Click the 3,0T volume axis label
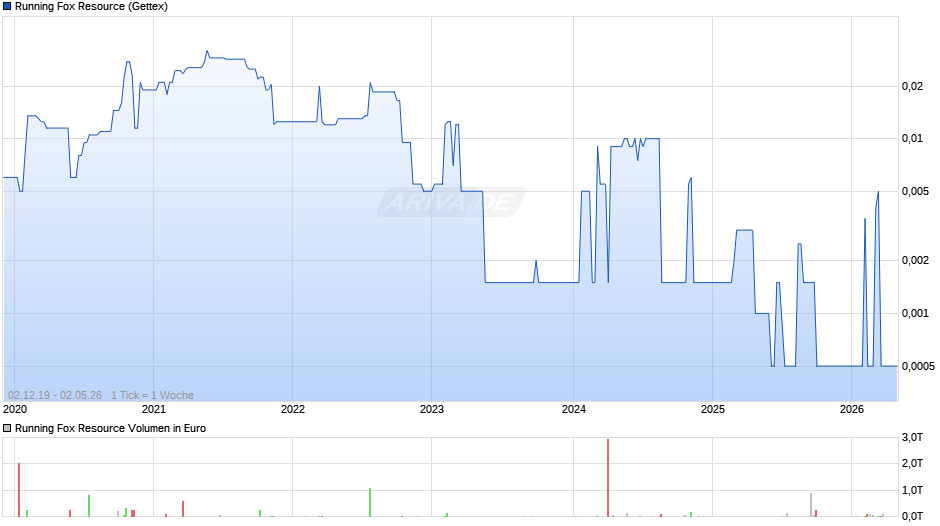This screenshot has height=526, width=940. click(x=912, y=437)
